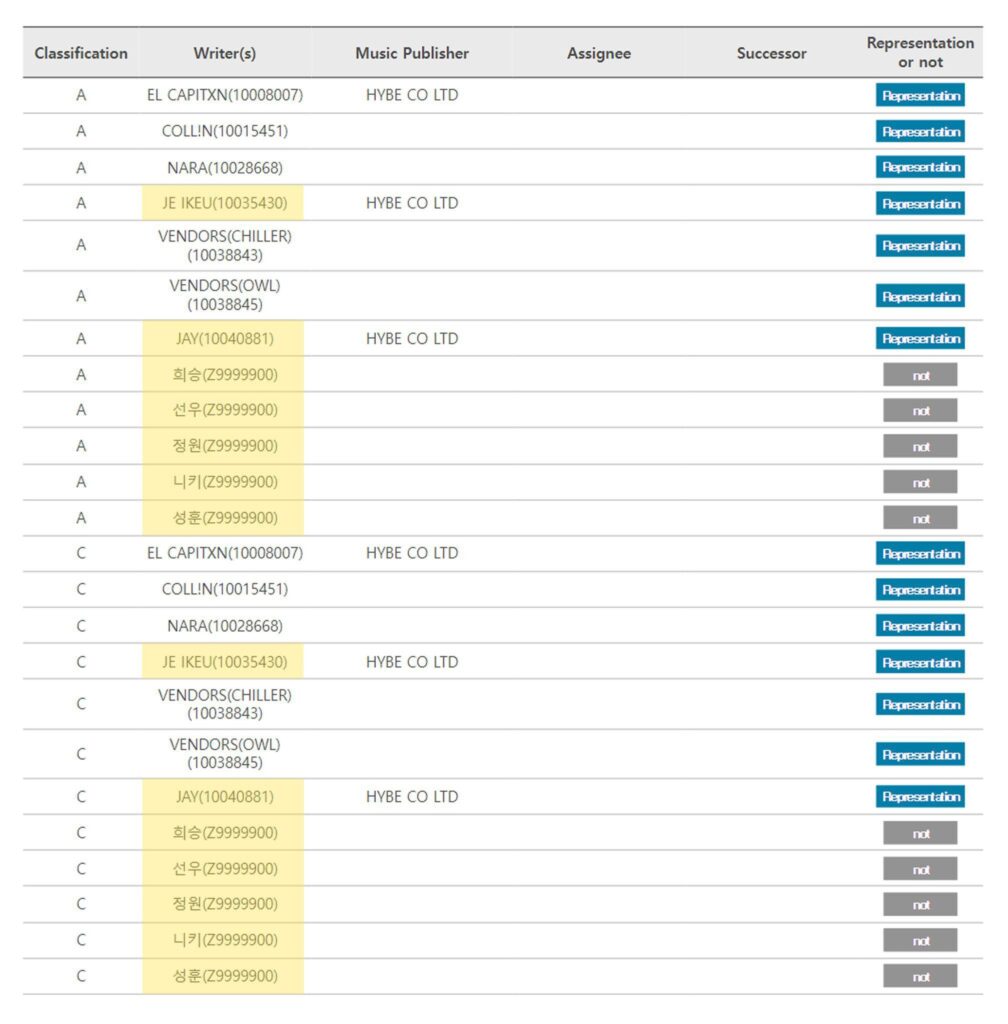This screenshot has width=1008, height=1024.
Task: Select the Representation or not header
Action: click(x=919, y=52)
